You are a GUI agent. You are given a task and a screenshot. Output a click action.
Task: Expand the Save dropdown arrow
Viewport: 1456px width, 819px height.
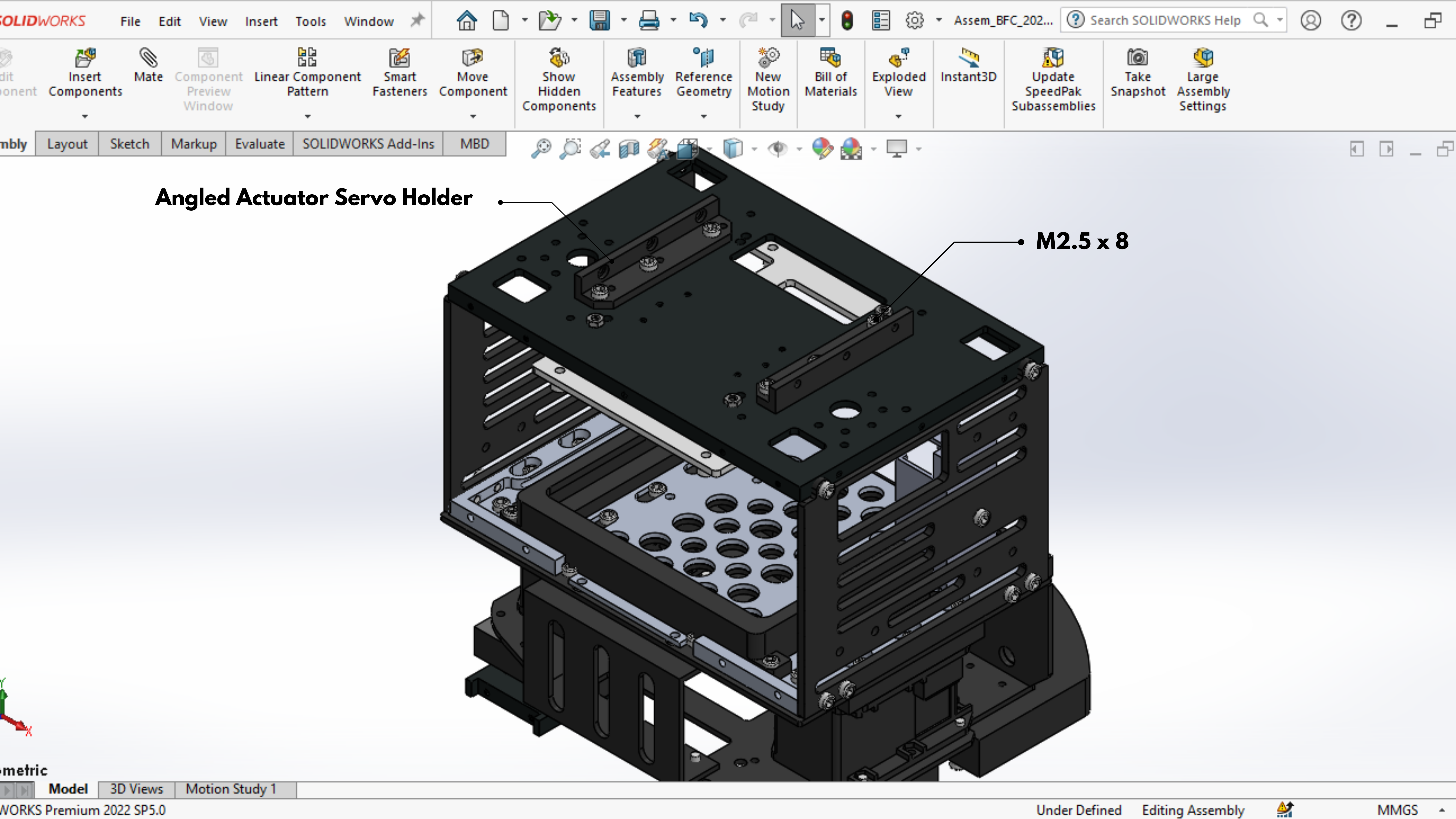click(624, 20)
